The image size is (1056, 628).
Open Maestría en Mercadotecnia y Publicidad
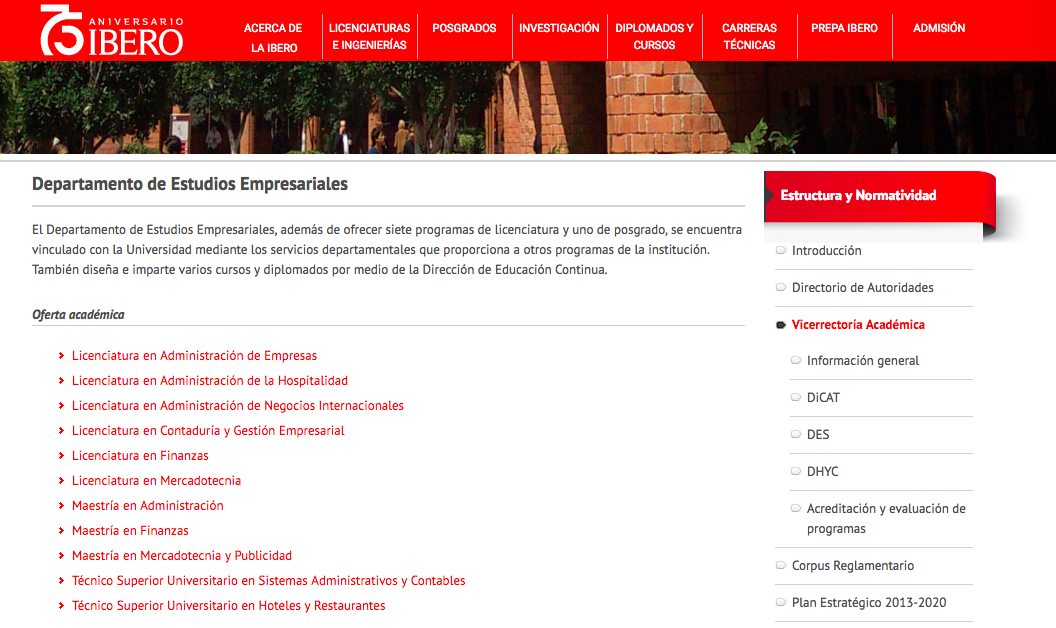[182, 555]
